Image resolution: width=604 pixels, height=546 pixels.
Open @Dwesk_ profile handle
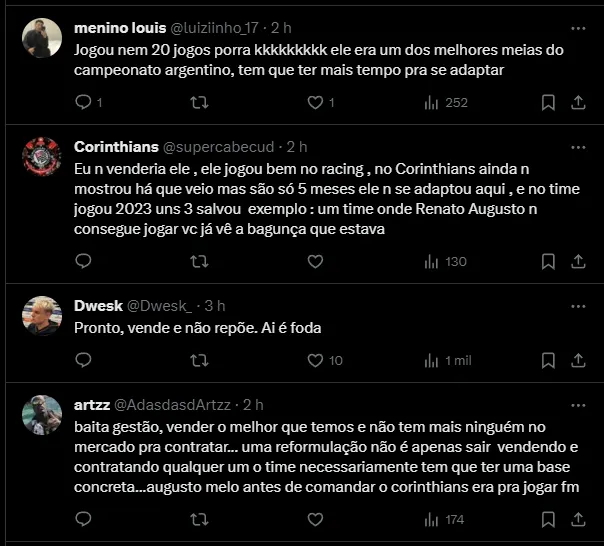[159, 305]
